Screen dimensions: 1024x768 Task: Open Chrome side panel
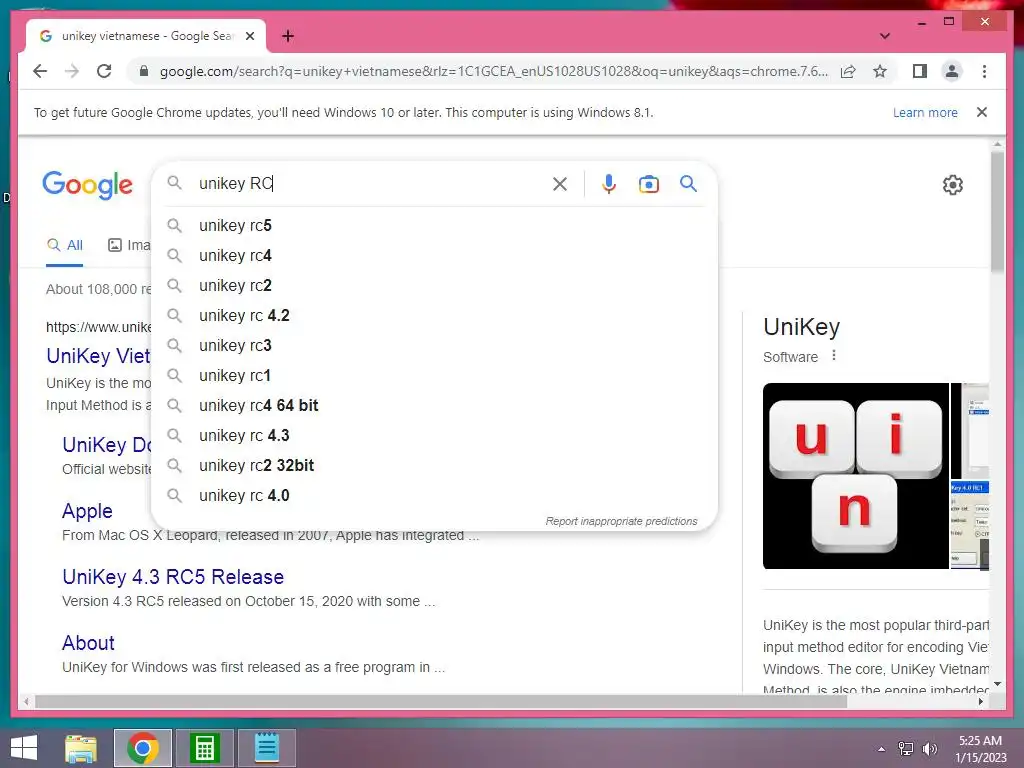point(920,71)
